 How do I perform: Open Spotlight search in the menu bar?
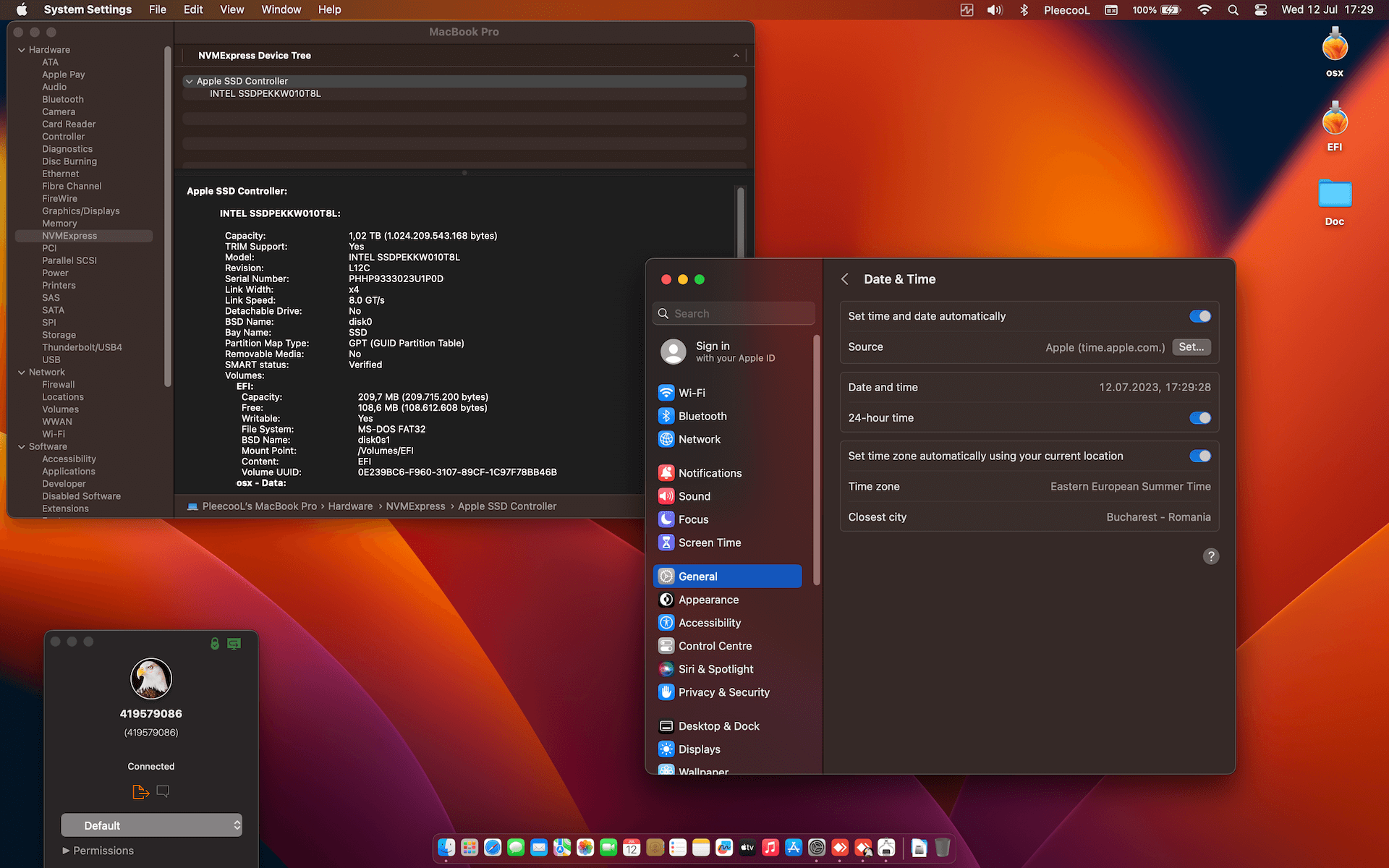pos(1233,10)
